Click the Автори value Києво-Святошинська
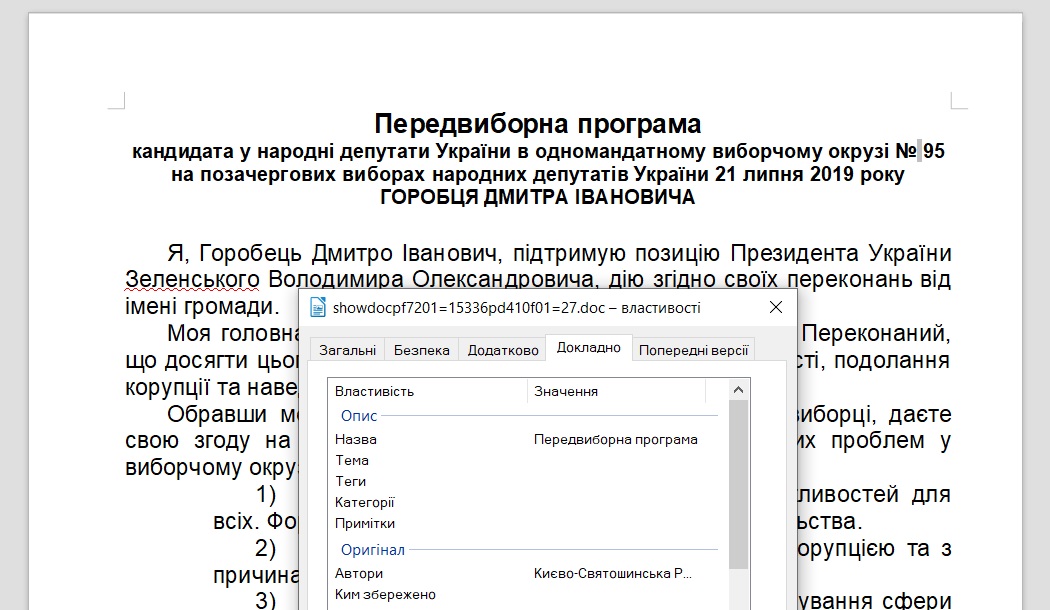The width and height of the screenshot is (1050, 610). 612,573
